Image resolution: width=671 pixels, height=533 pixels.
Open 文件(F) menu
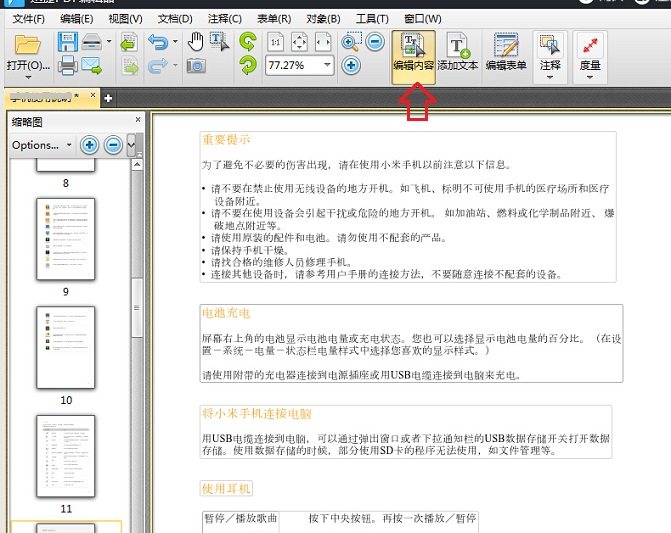tap(29, 19)
